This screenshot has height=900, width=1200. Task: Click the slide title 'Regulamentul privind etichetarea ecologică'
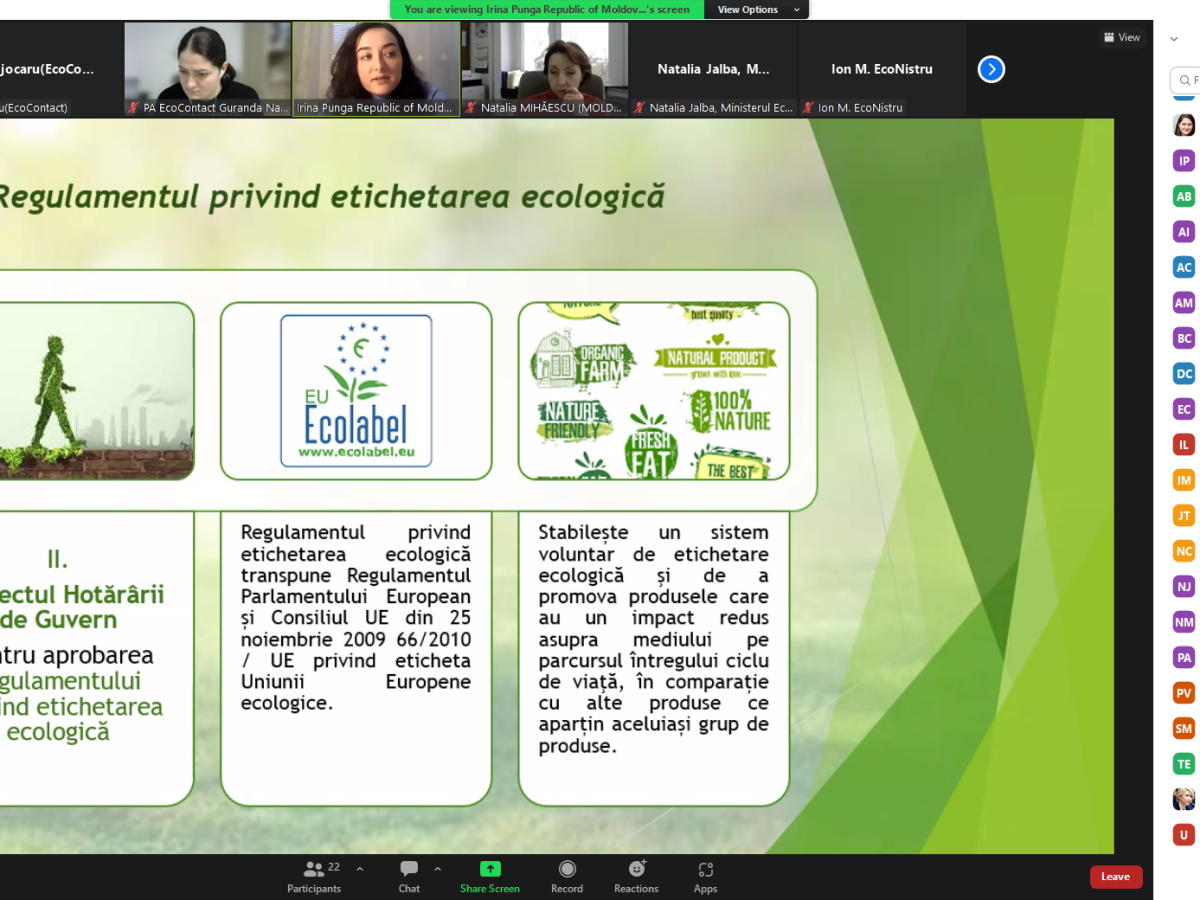(x=331, y=196)
